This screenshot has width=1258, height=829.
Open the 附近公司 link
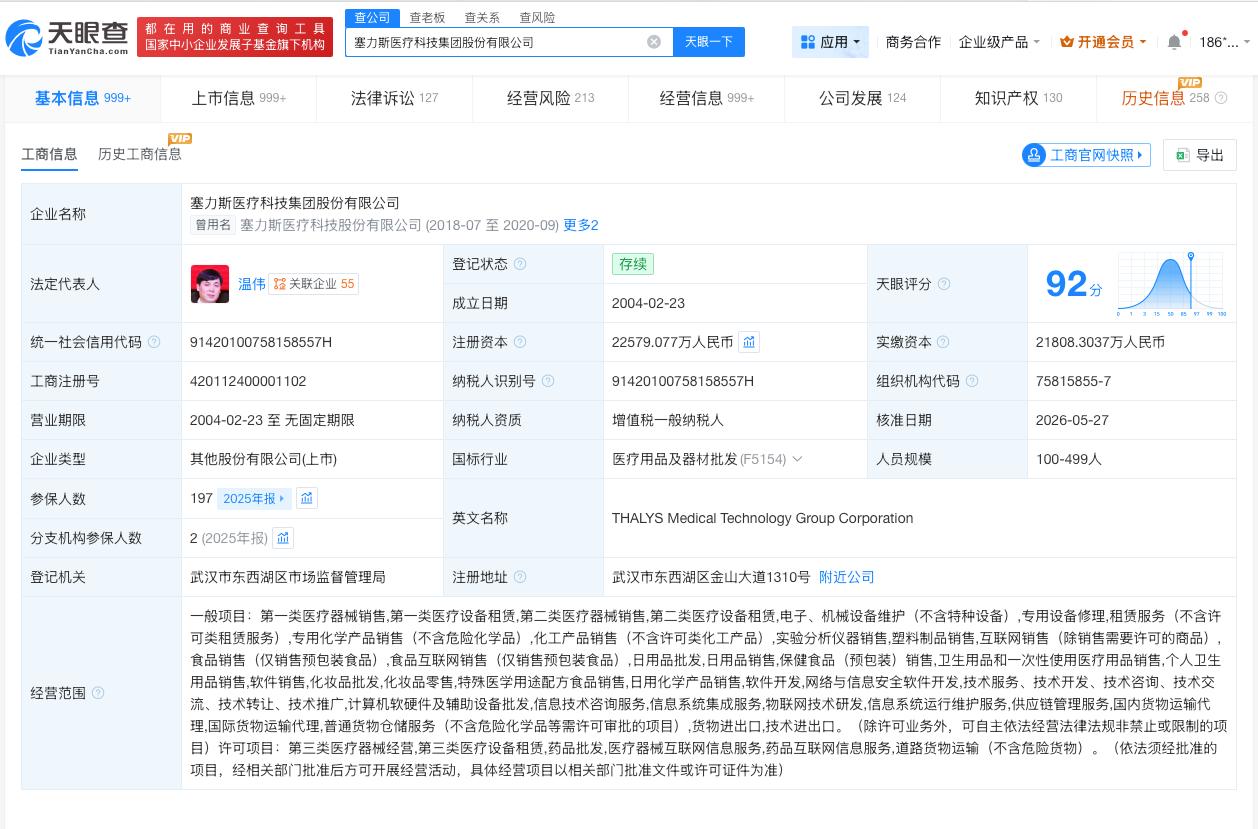click(x=846, y=577)
